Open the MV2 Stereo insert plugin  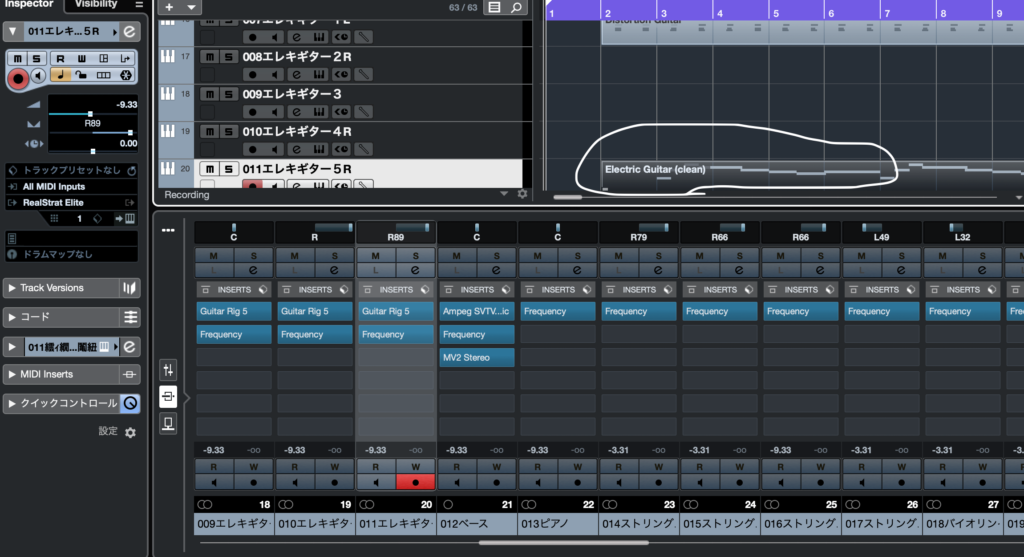click(x=476, y=357)
